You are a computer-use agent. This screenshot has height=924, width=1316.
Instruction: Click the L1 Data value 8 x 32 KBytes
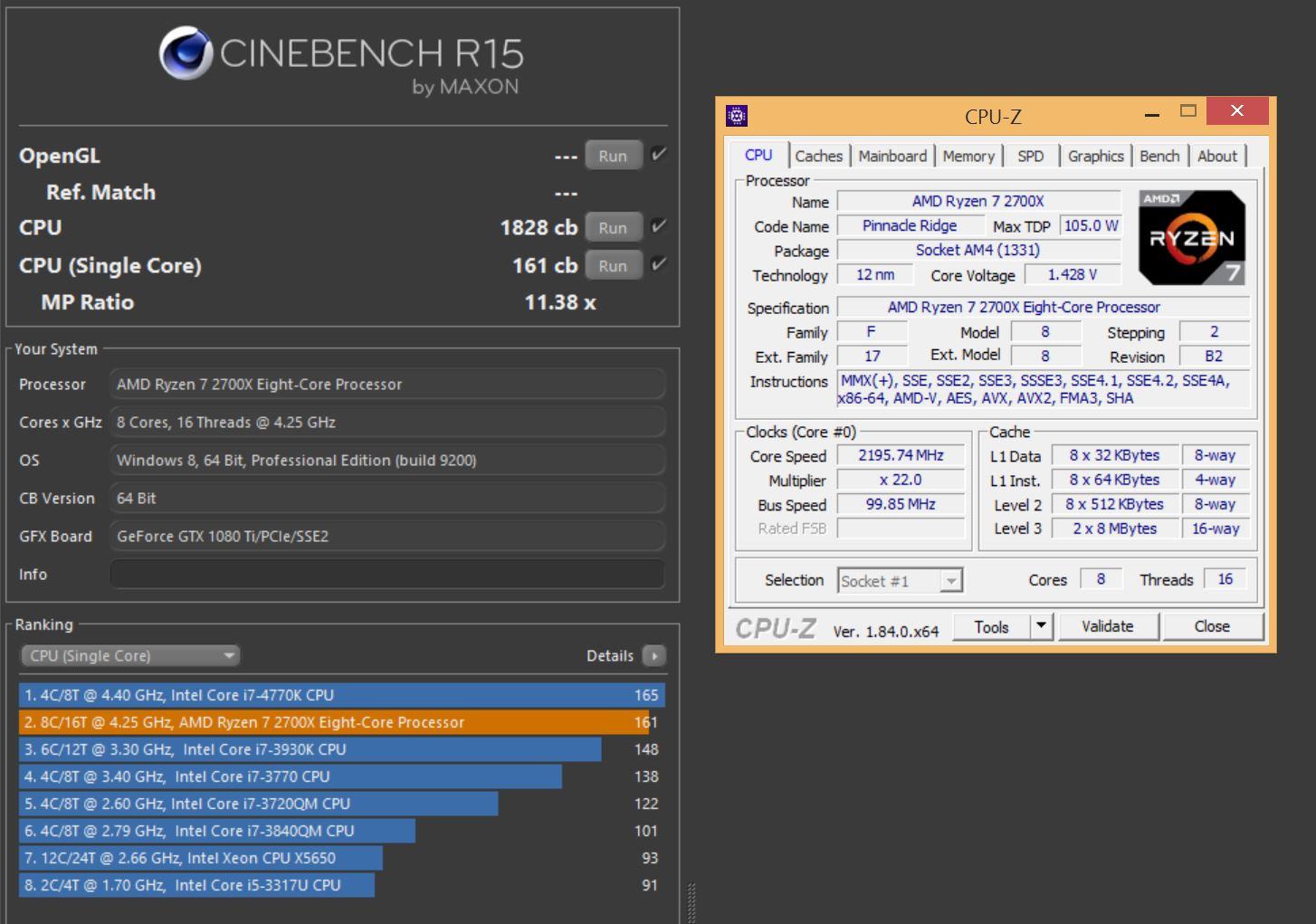(1115, 455)
